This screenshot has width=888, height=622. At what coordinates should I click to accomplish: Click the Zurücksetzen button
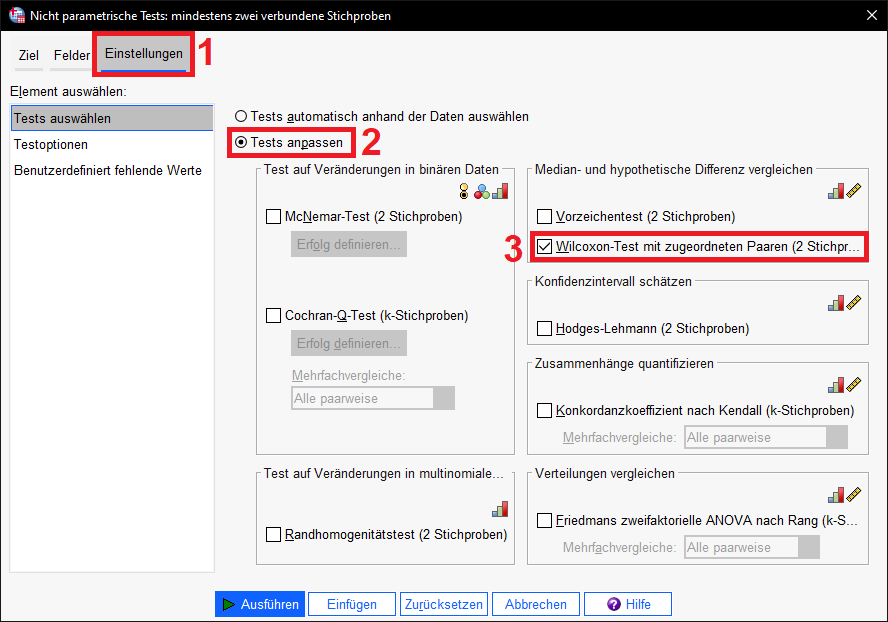[443, 604]
